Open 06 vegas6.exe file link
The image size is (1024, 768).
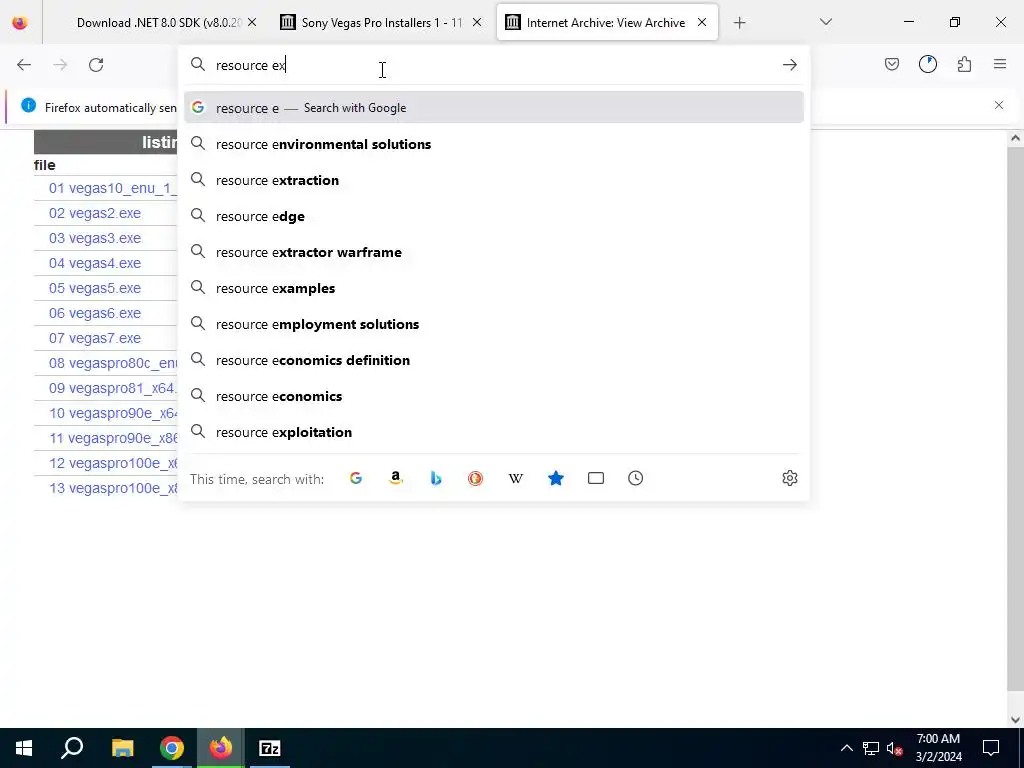point(95,313)
